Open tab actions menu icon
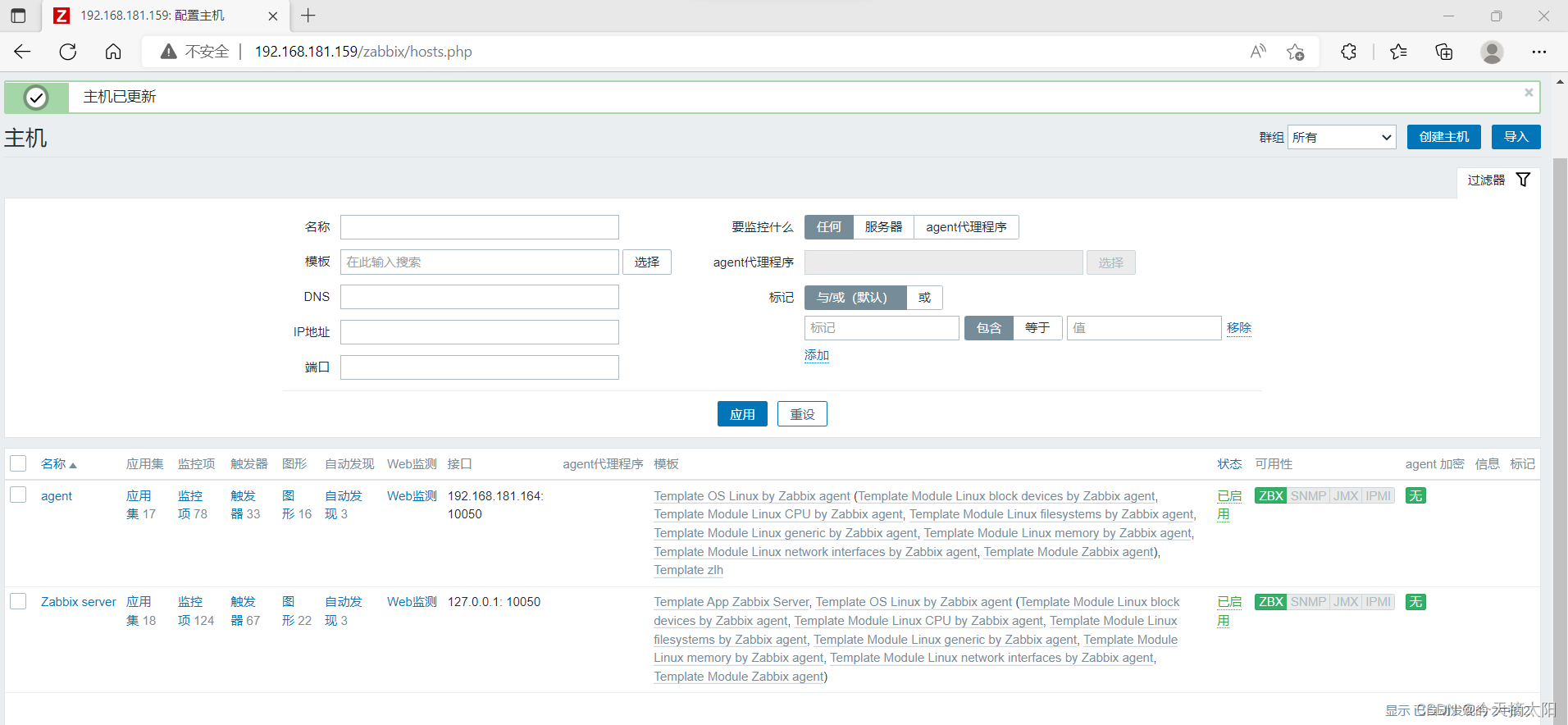This screenshot has height=725, width=1568. coord(18,16)
